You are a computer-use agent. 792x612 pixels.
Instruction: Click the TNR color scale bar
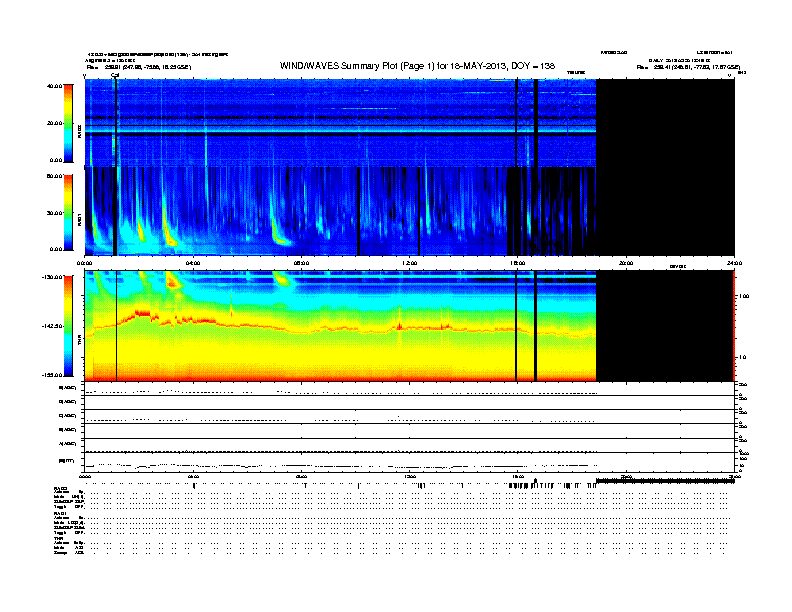point(68,326)
